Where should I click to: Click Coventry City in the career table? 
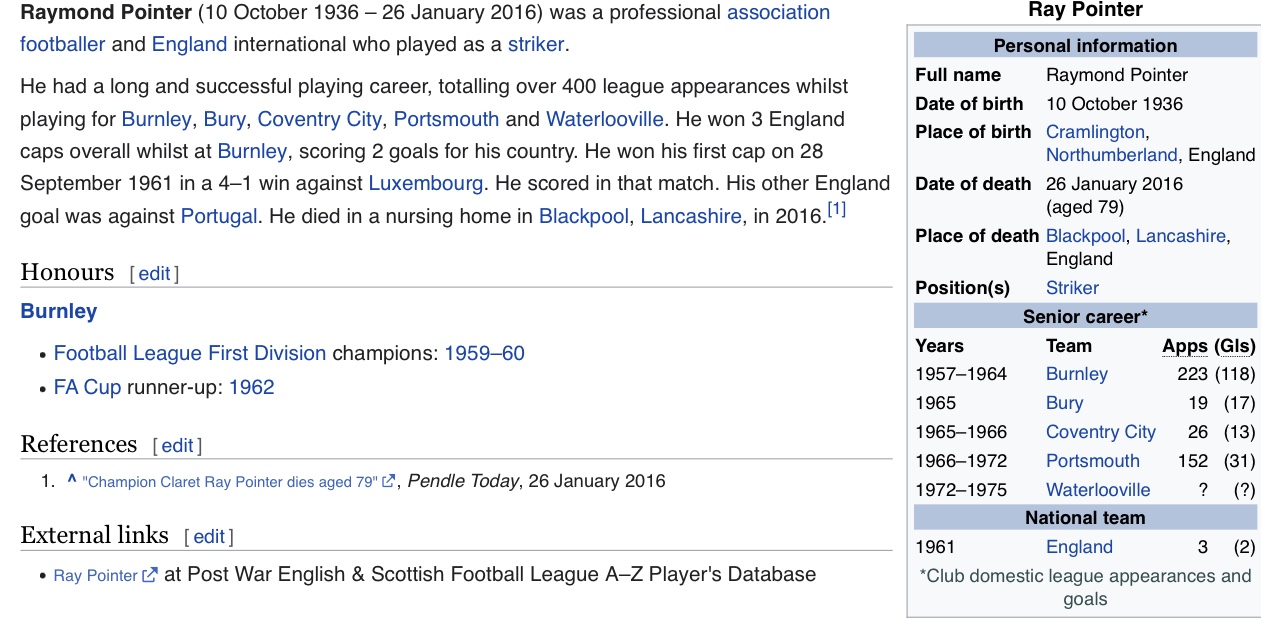[1100, 432]
